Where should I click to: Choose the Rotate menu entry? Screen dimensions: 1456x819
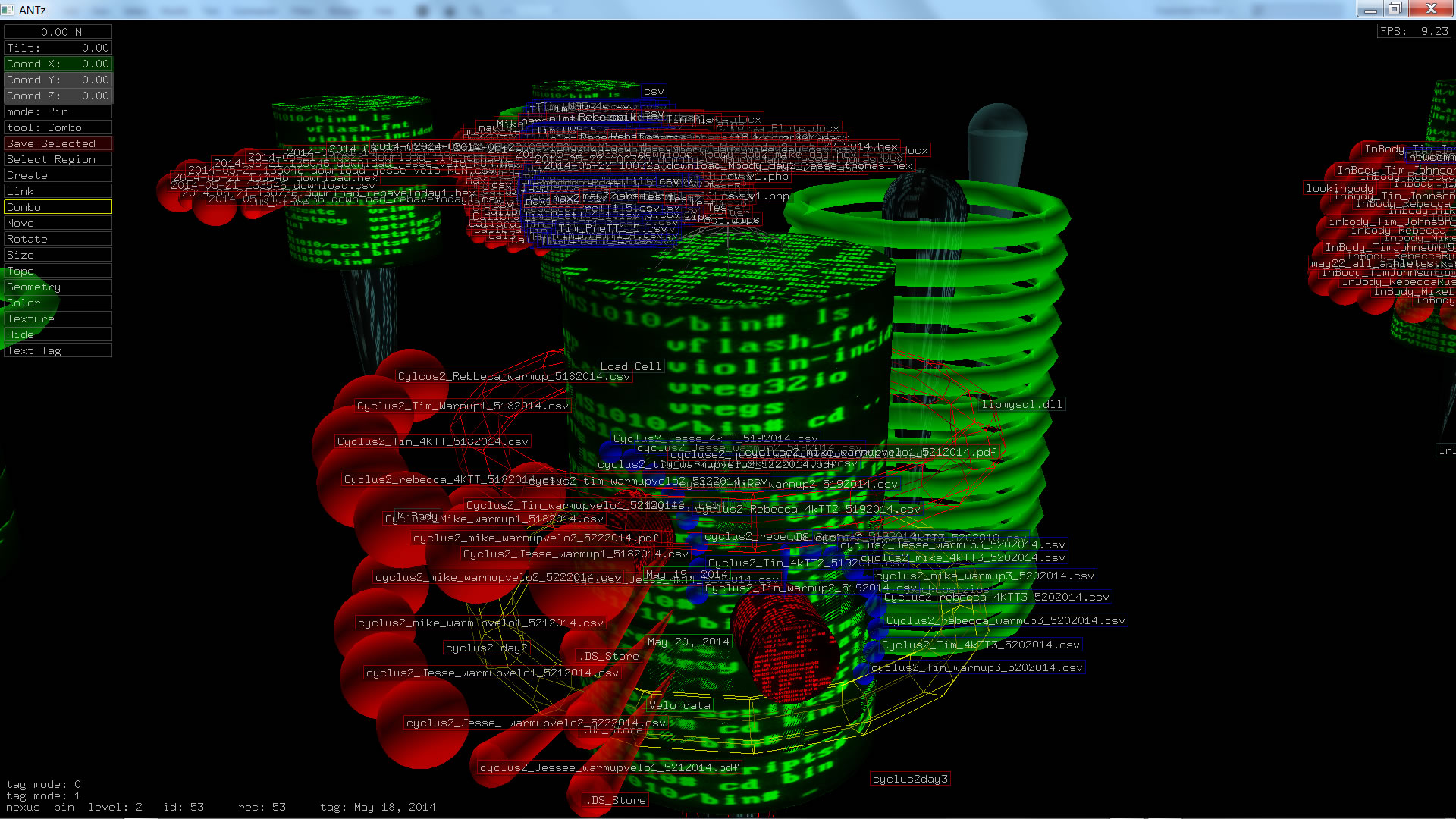(58, 239)
